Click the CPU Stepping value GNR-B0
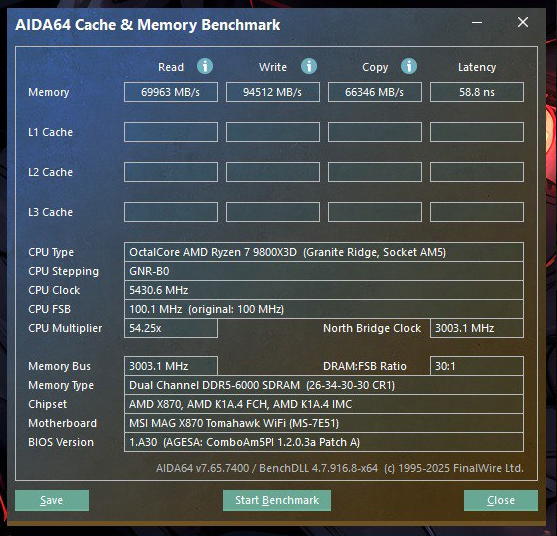 point(324,271)
